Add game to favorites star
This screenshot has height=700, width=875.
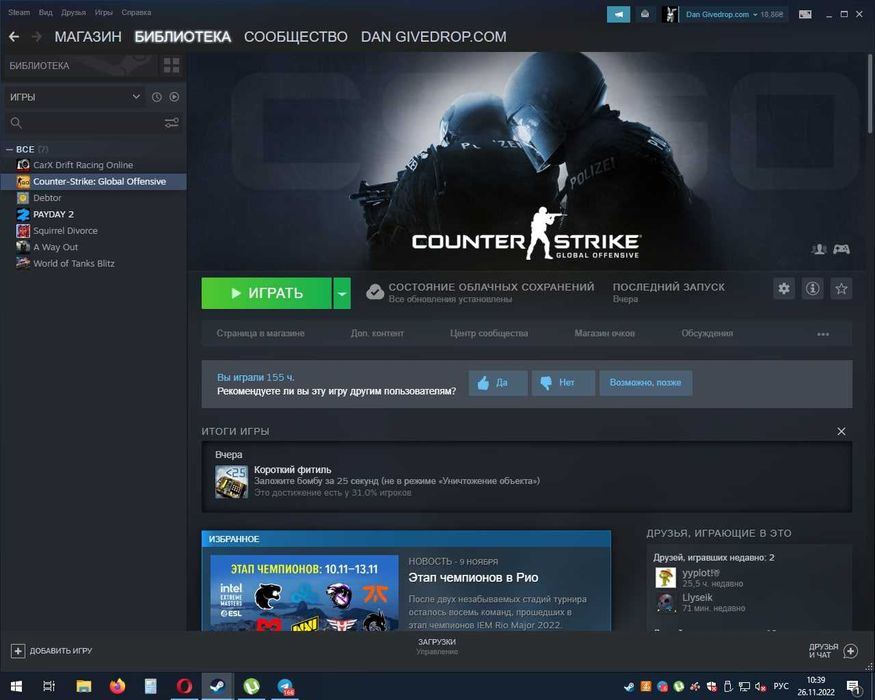pyautogui.click(x=842, y=289)
